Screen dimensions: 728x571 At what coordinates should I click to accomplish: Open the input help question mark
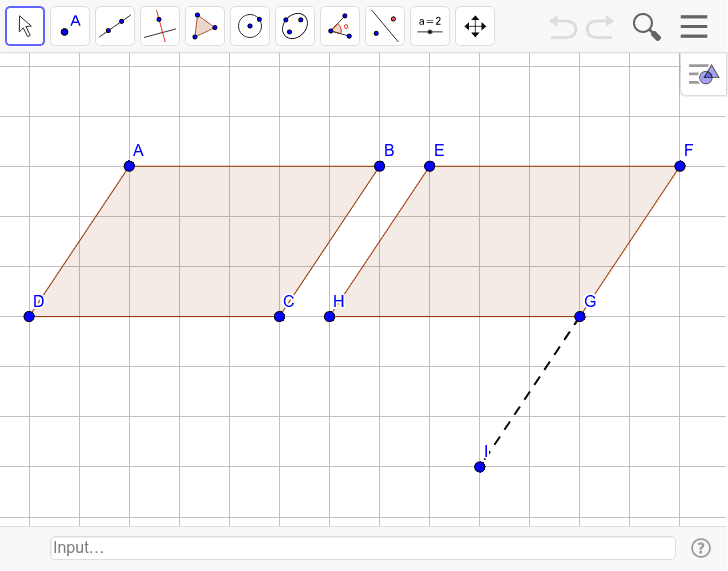[701, 548]
